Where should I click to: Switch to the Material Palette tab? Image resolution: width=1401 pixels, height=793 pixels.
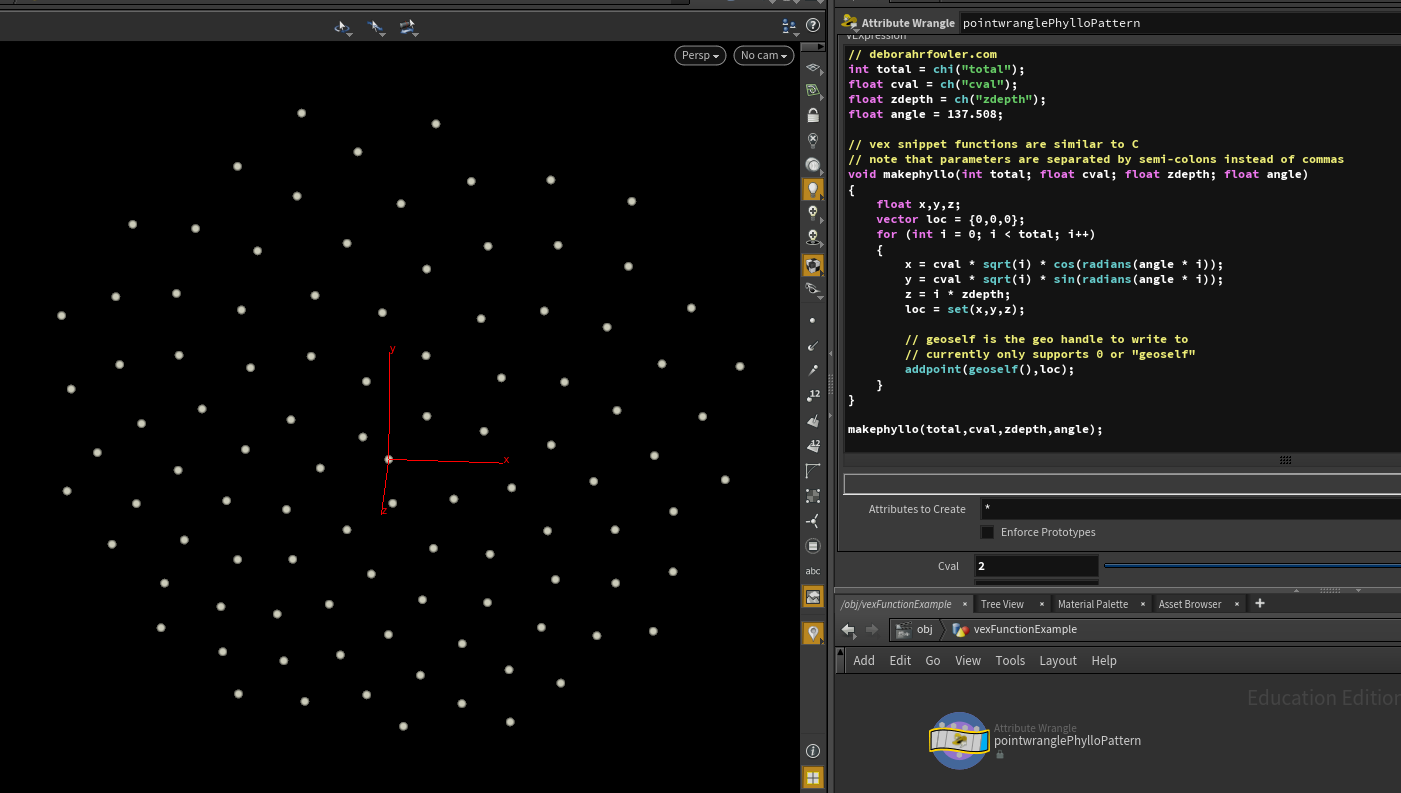click(1092, 604)
